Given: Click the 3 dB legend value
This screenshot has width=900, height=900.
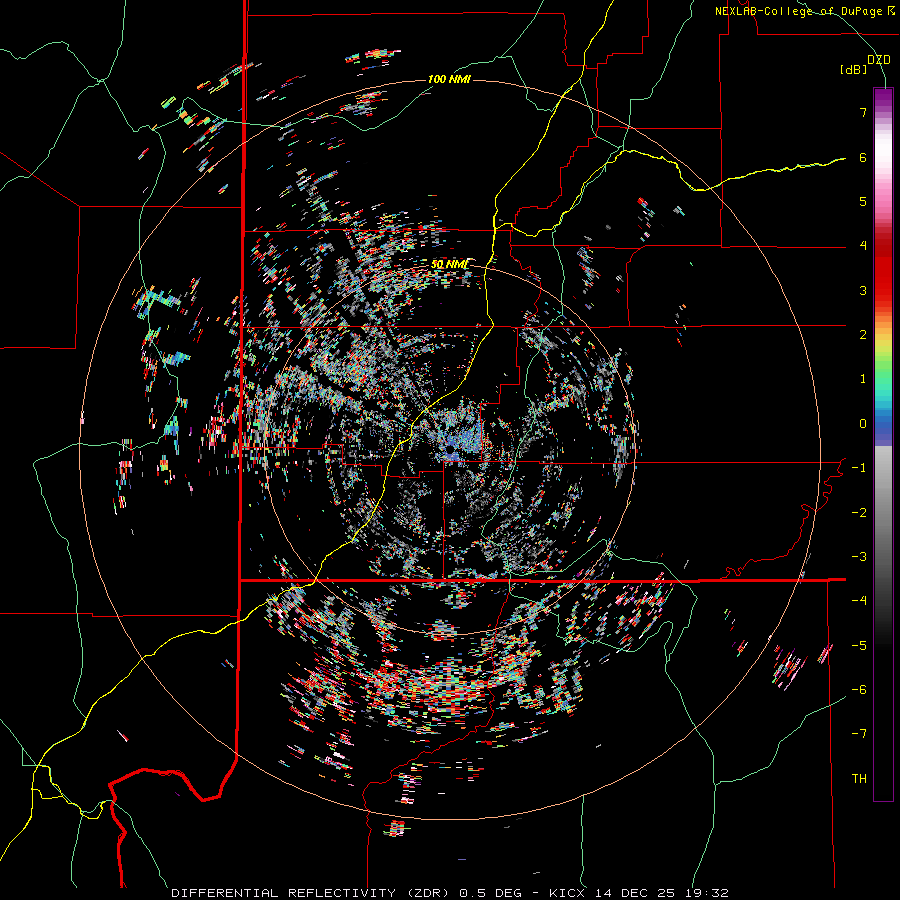Looking at the screenshot, I should (x=863, y=290).
